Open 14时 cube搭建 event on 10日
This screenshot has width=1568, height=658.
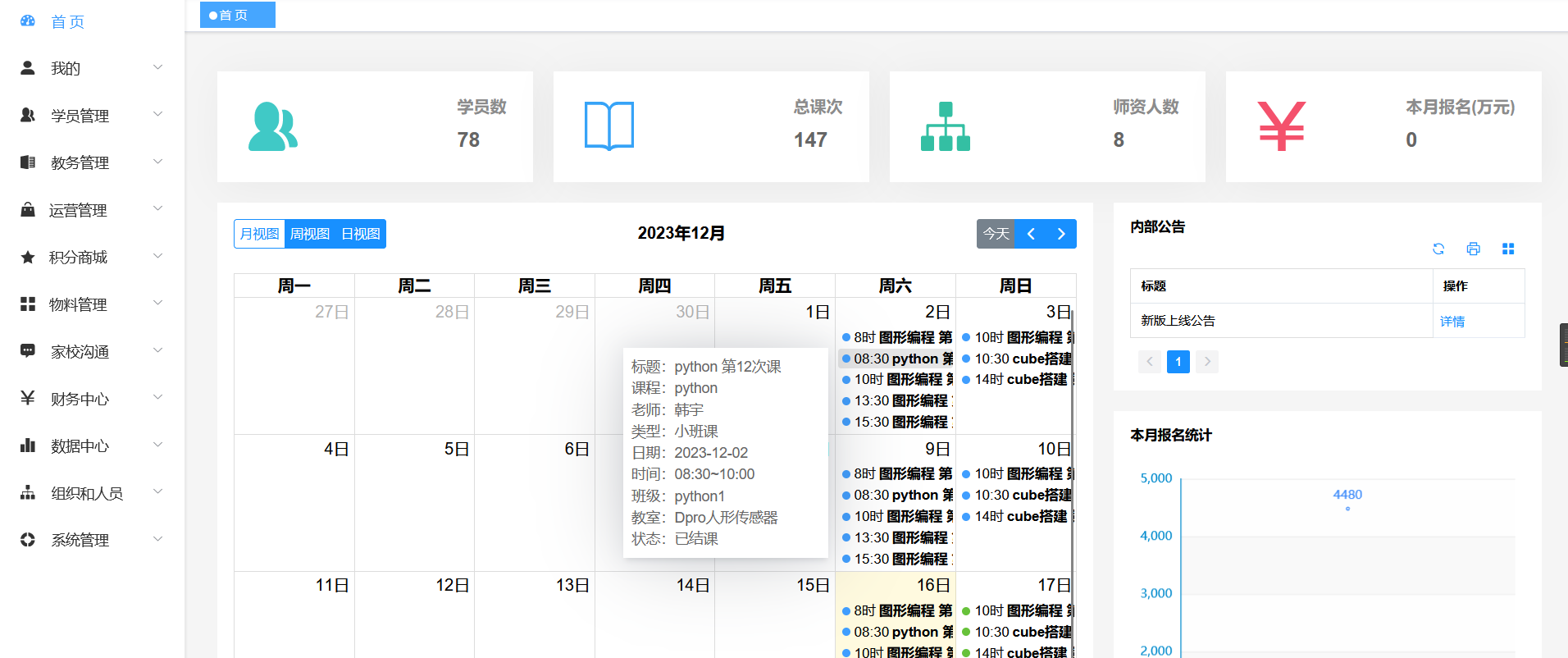(x=1016, y=516)
